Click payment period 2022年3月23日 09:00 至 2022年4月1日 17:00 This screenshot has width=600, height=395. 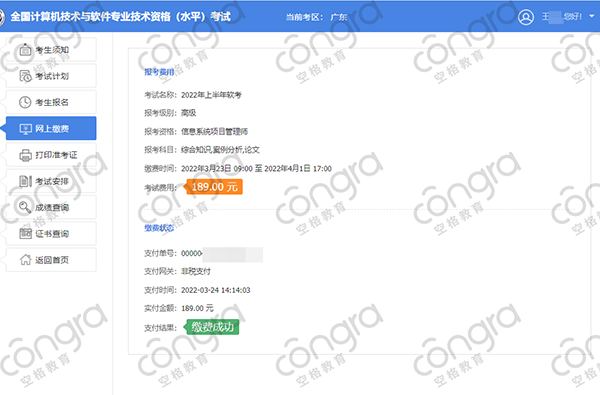pyautogui.click(x=256, y=169)
